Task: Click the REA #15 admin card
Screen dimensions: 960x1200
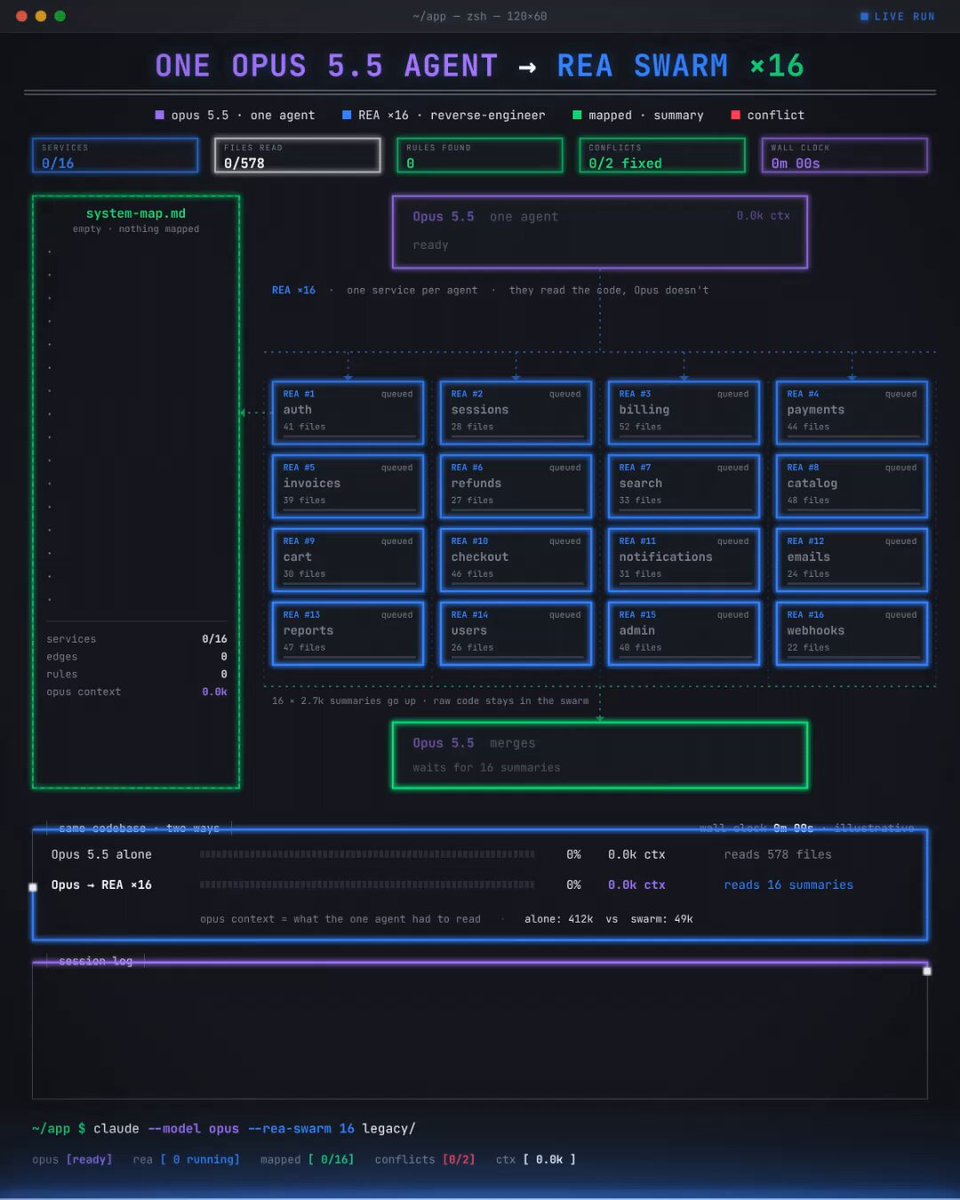Action: [x=684, y=634]
